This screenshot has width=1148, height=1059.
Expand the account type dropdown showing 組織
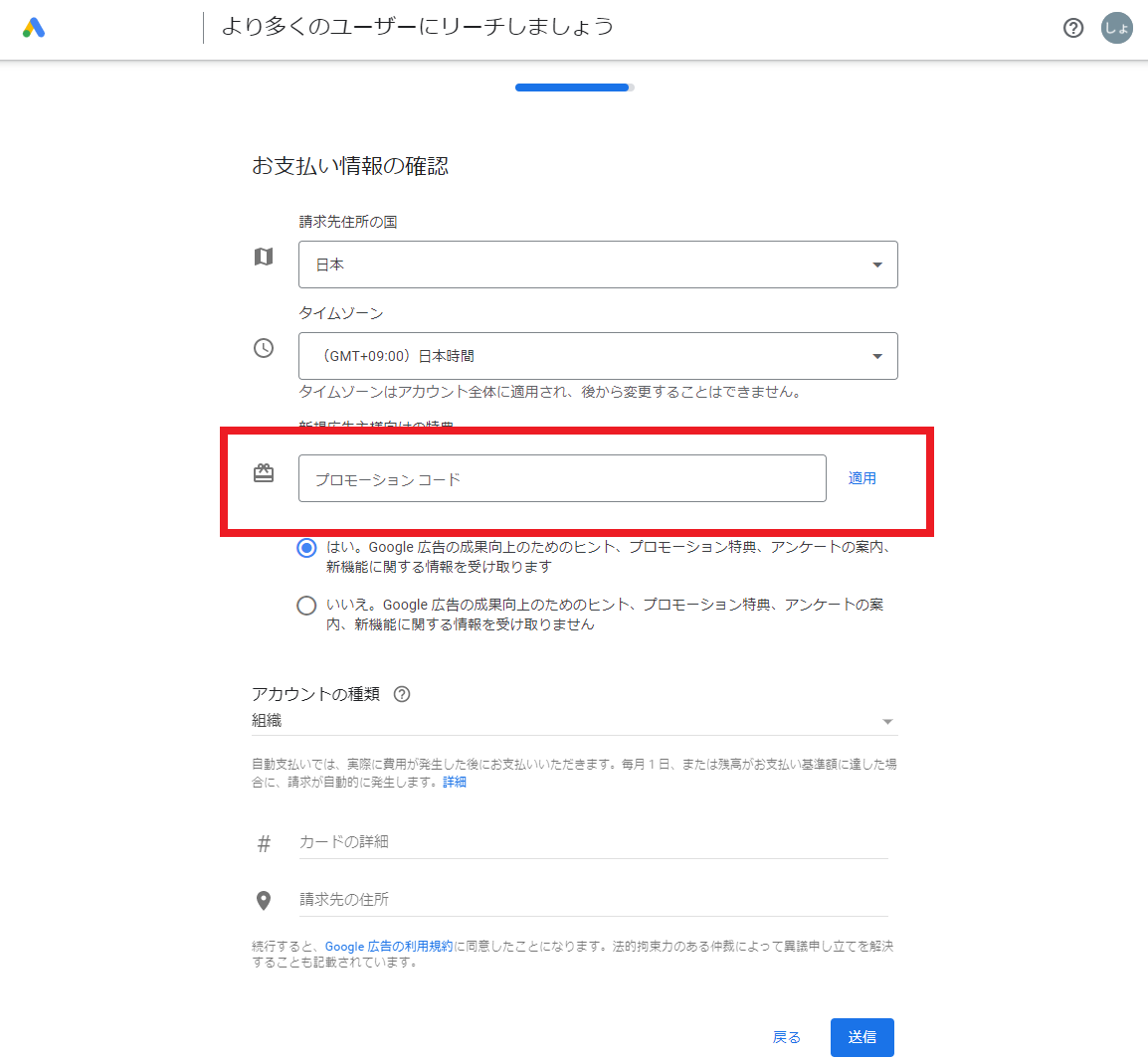click(x=574, y=721)
